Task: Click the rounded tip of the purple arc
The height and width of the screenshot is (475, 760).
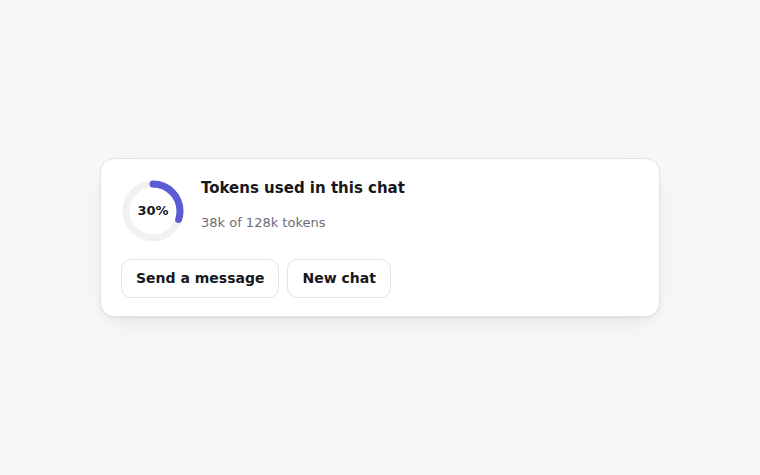Action: point(179,220)
